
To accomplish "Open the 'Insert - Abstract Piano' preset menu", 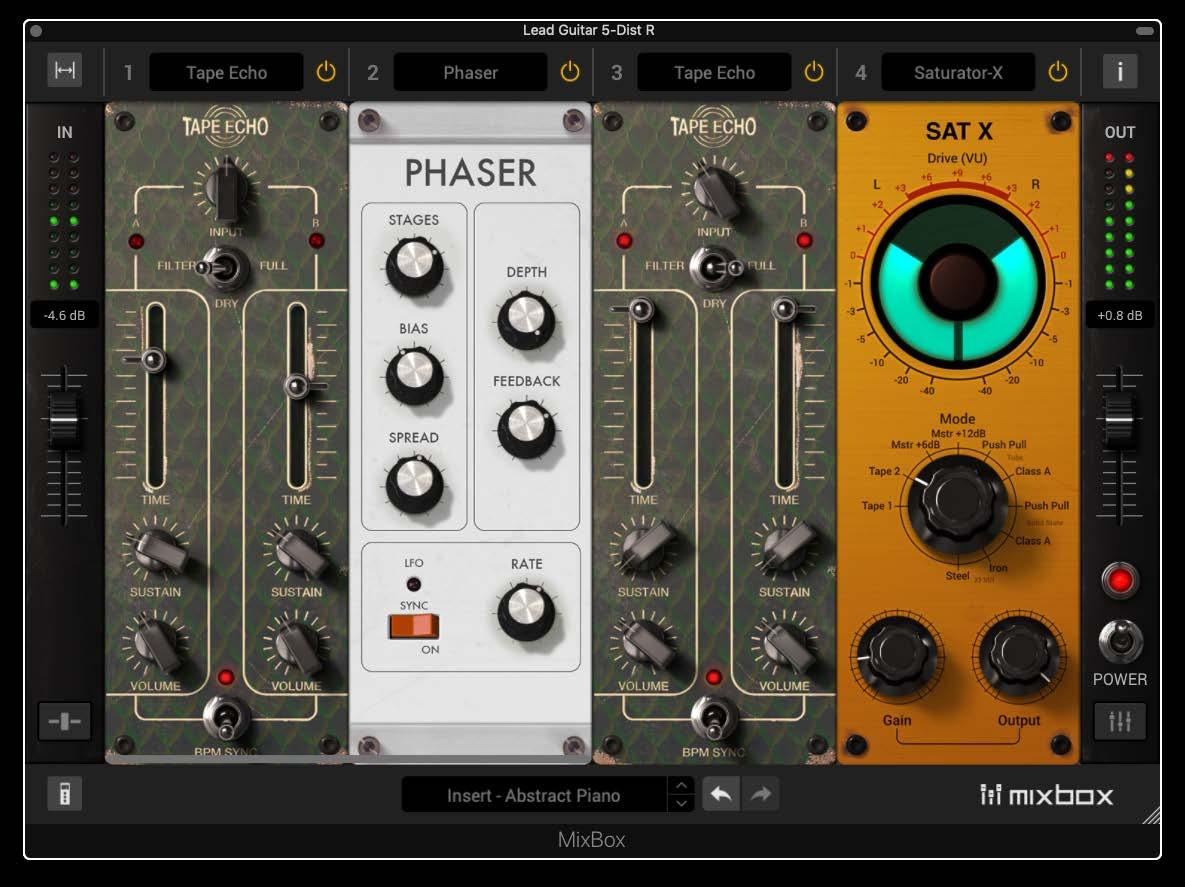I will coord(534,795).
